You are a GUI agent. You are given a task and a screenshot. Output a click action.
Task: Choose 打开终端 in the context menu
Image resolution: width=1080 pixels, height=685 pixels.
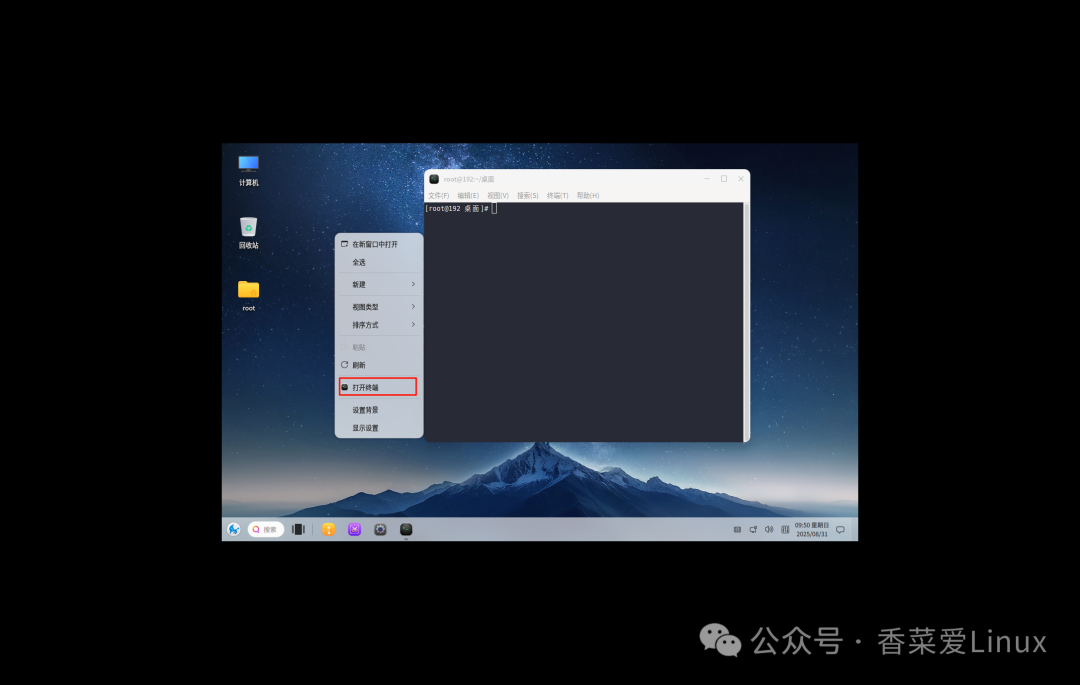tap(379, 387)
